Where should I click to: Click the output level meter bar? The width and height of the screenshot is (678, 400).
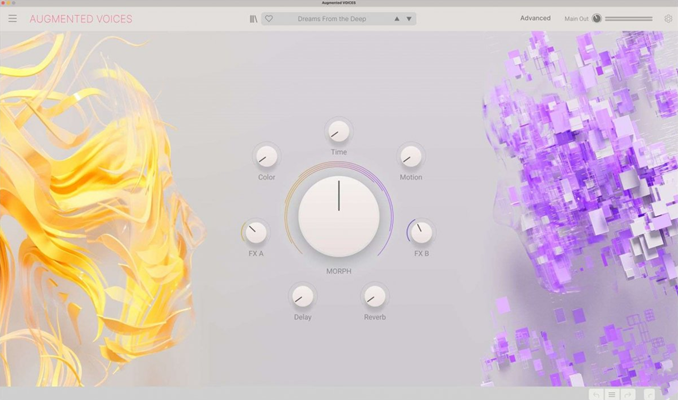click(x=628, y=19)
